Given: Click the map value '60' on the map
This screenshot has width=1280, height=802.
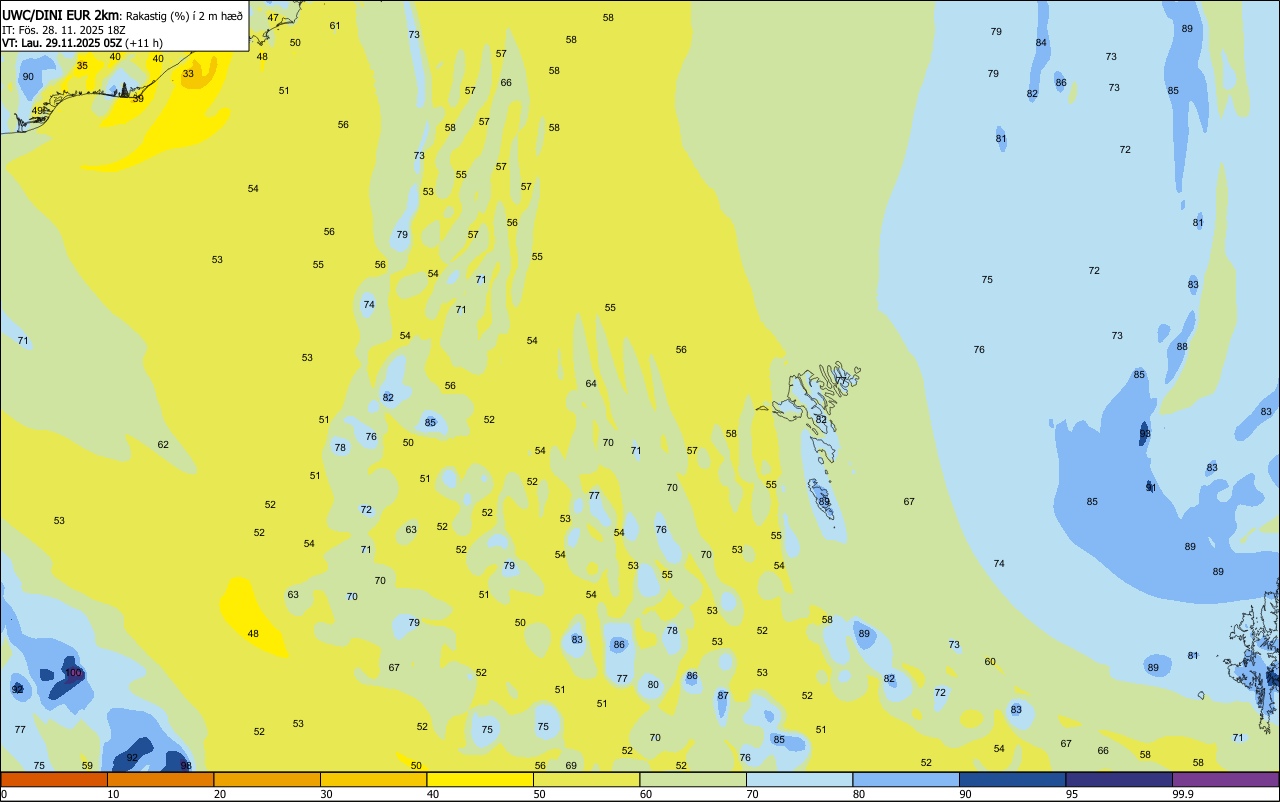Looking at the screenshot, I should click(990, 662).
